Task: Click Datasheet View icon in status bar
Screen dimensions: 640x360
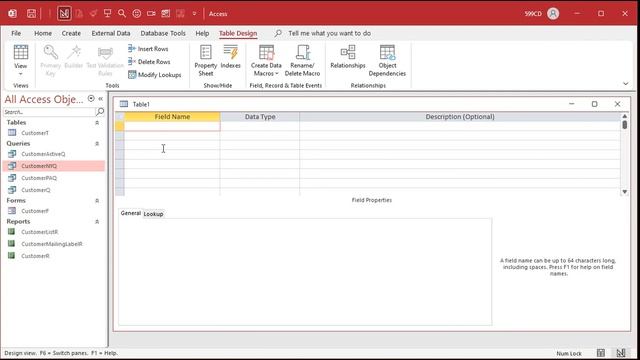Action: tap(601, 353)
